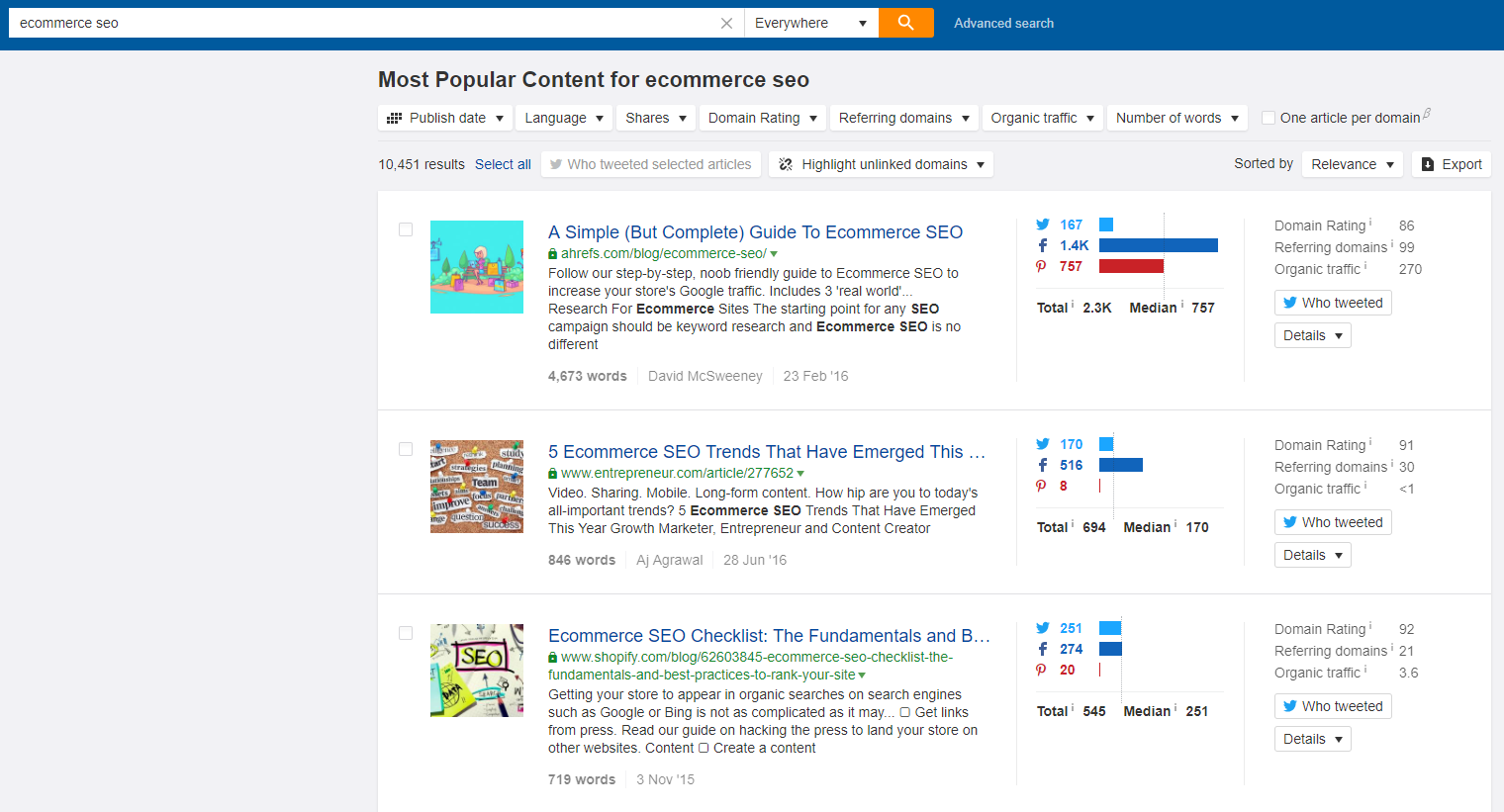
Task: Click the lock icon beside shopify.com URL
Action: pos(552,658)
